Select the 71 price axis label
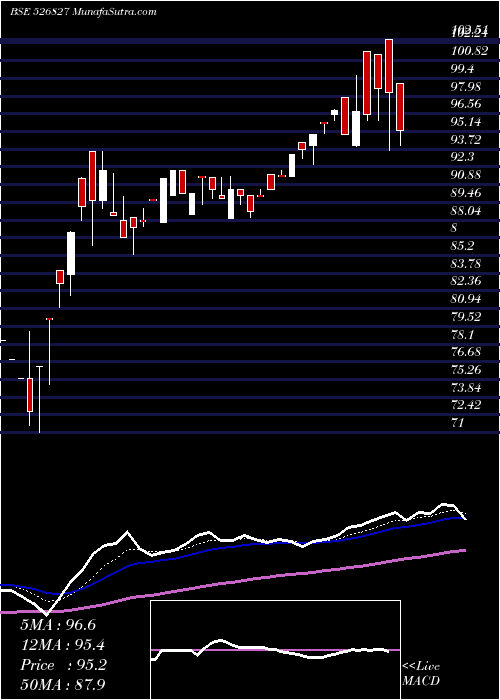500x700 pixels. pos(459,422)
